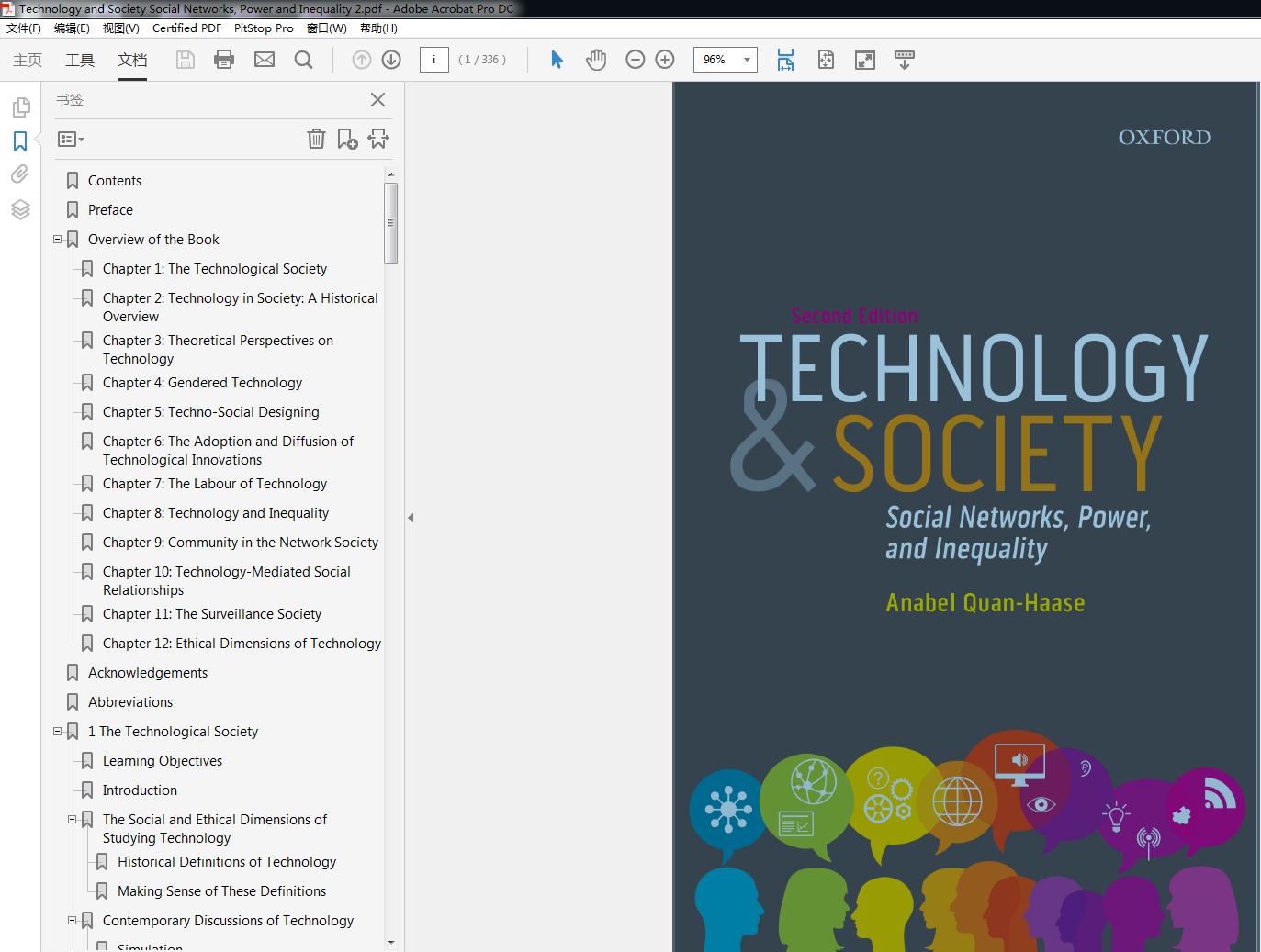Screen dimensions: 1261x952
Task: Switch to the 工具 tab
Action: pos(80,60)
